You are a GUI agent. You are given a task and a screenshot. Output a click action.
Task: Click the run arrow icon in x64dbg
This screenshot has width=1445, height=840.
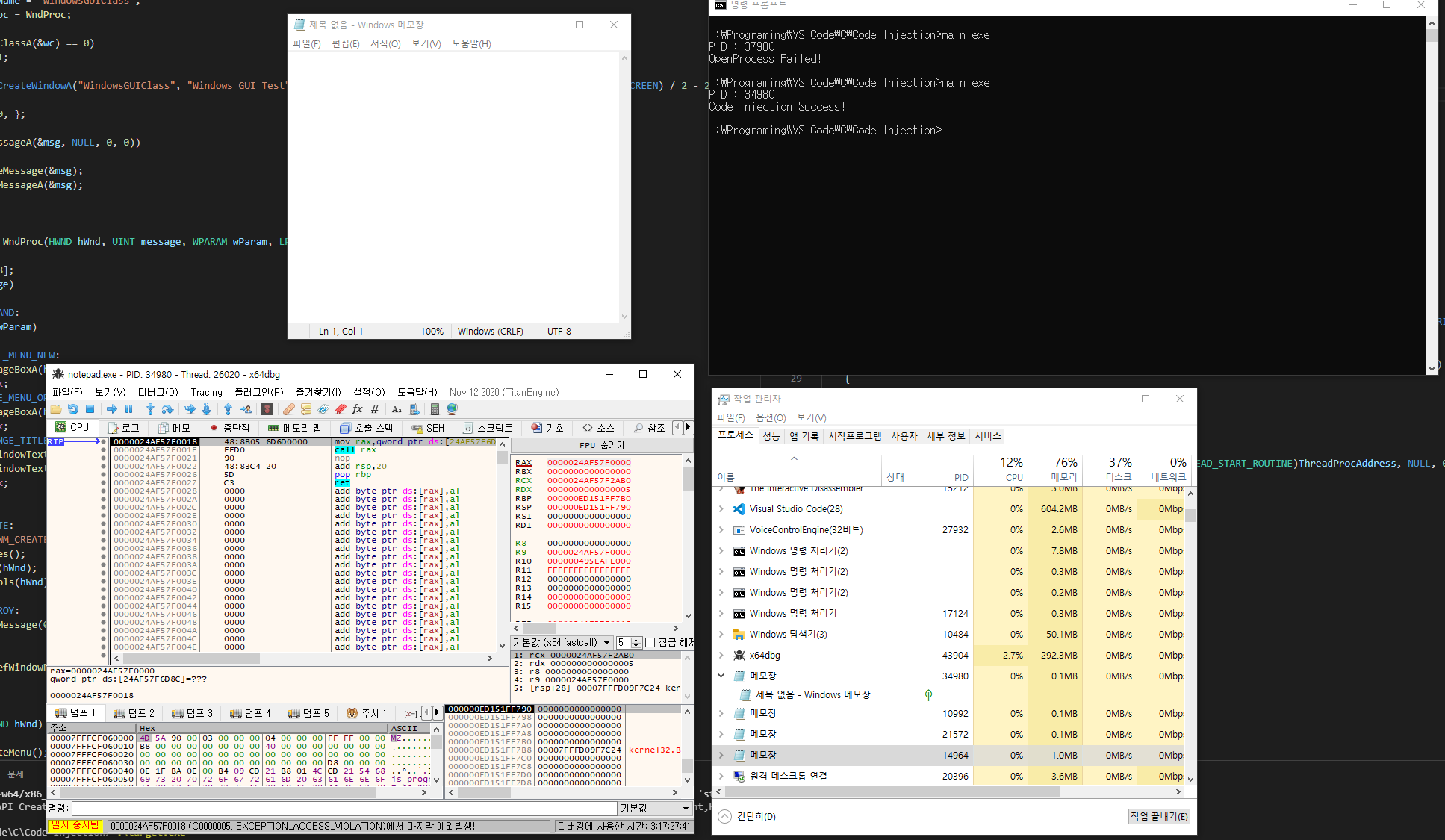(112, 409)
